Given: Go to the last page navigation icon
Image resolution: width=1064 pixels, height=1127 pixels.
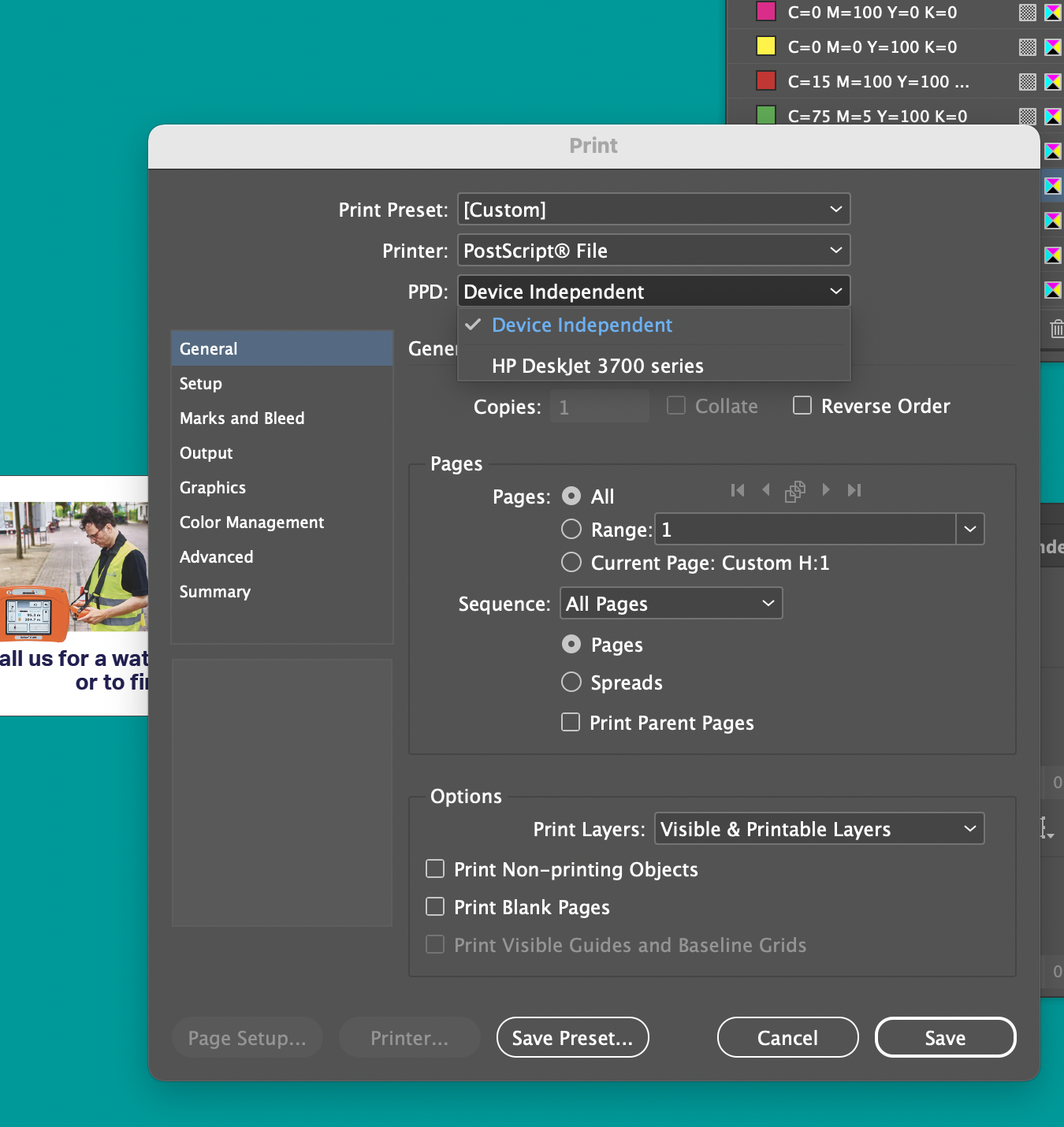Looking at the screenshot, I should click(854, 489).
